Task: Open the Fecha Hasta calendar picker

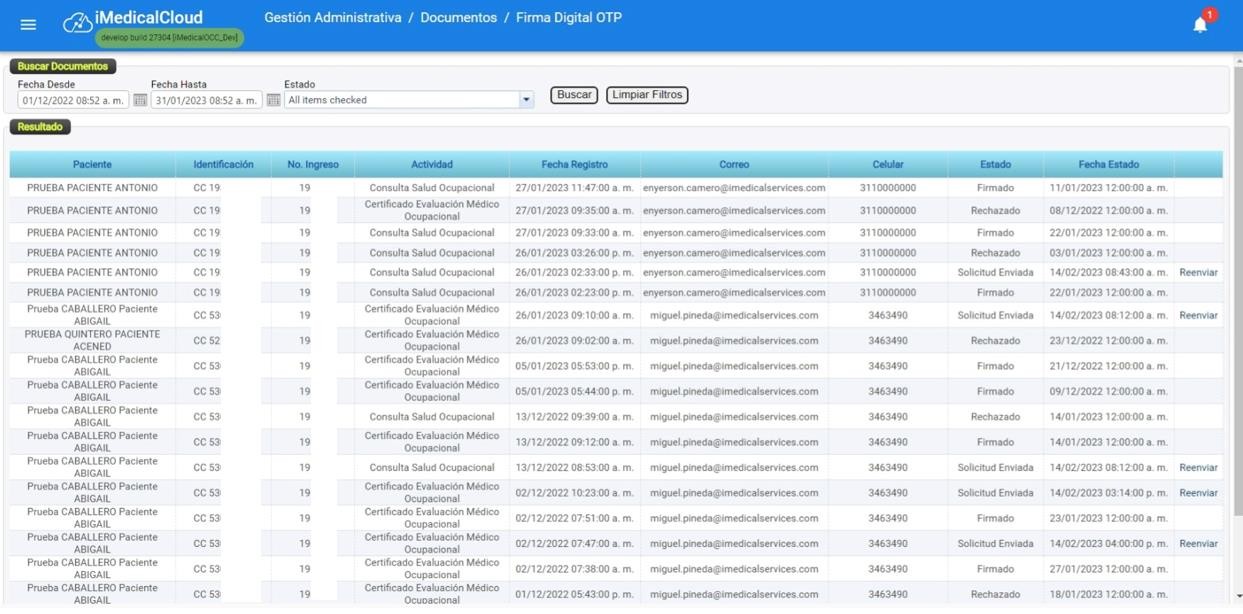Action: (273, 100)
